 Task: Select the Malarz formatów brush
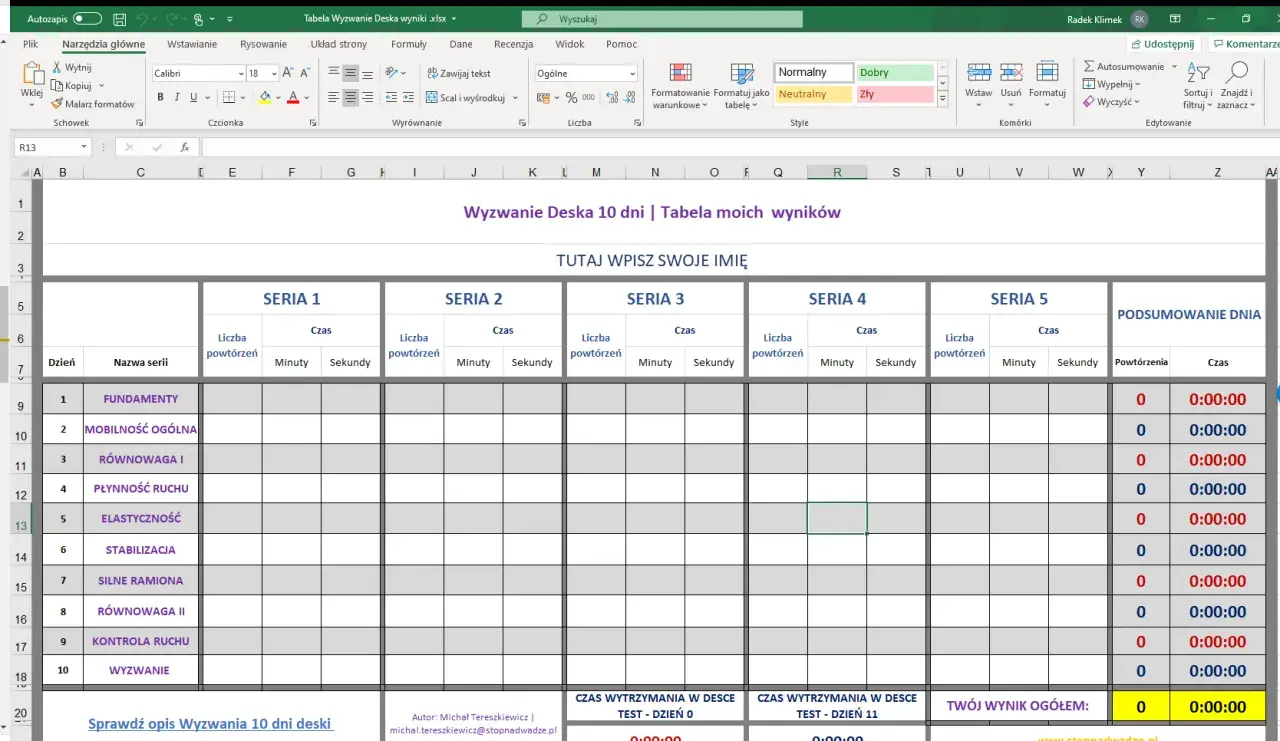93,103
